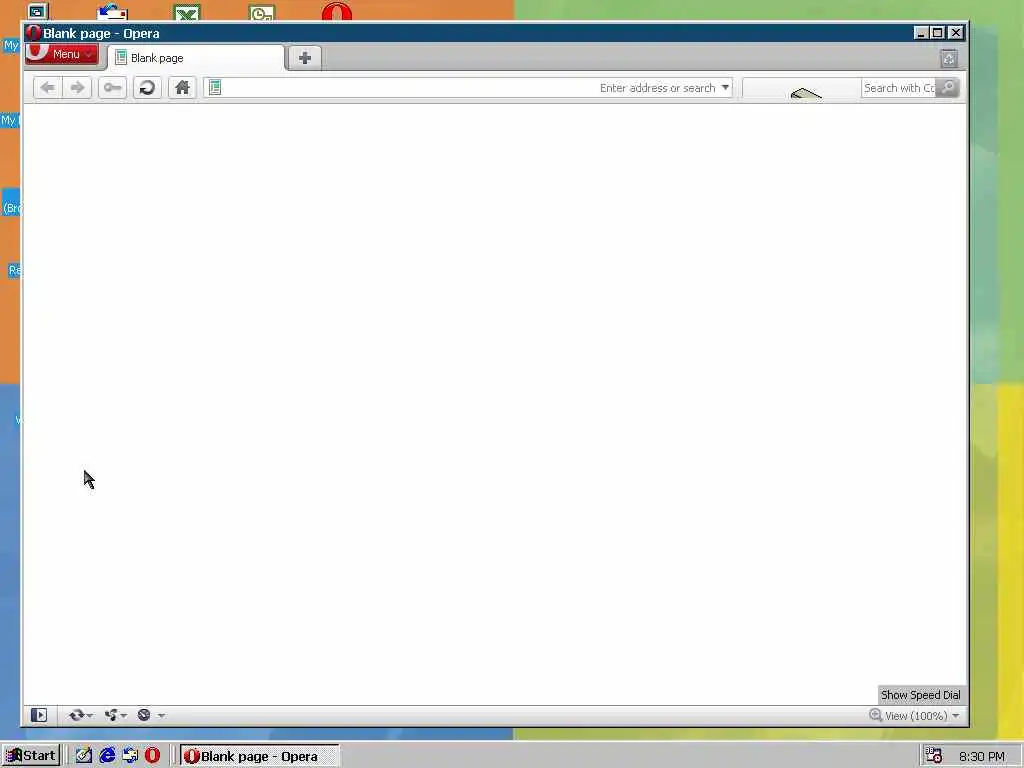Click Show Speed Dial

point(920,695)
